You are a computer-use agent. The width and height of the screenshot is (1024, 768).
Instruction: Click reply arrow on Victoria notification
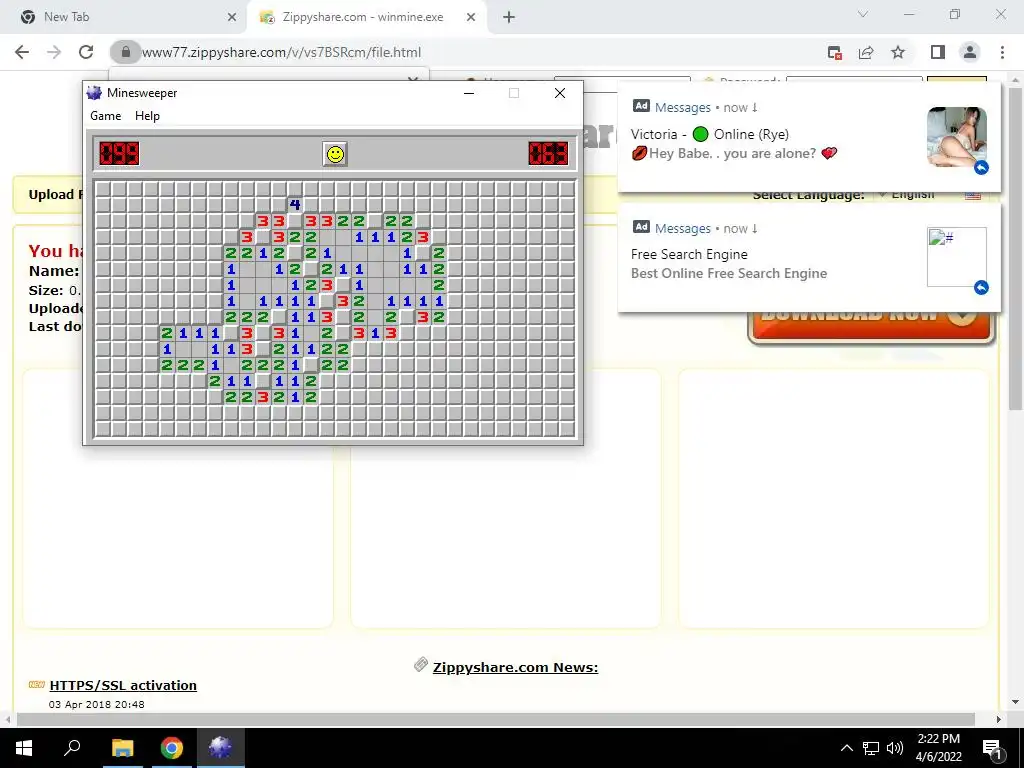(x=981, y=168)
